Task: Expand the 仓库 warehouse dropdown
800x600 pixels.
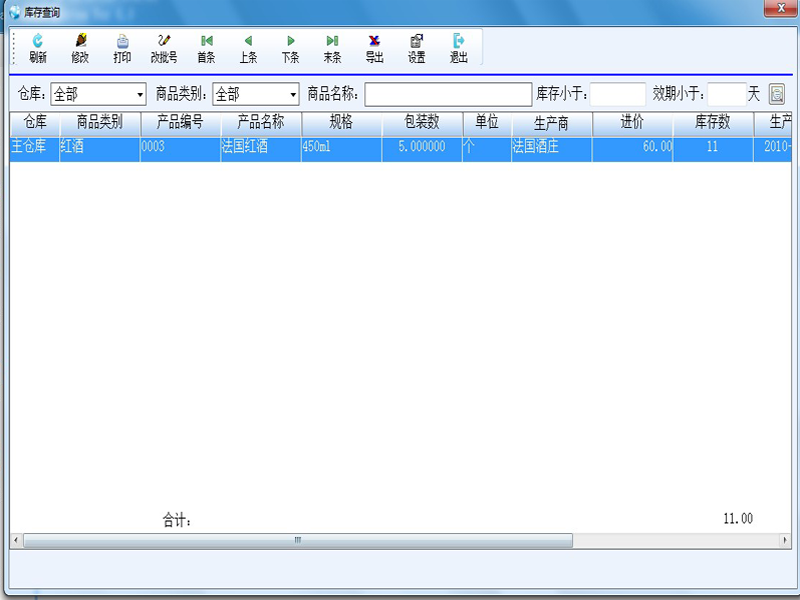Action: (139, 95)
